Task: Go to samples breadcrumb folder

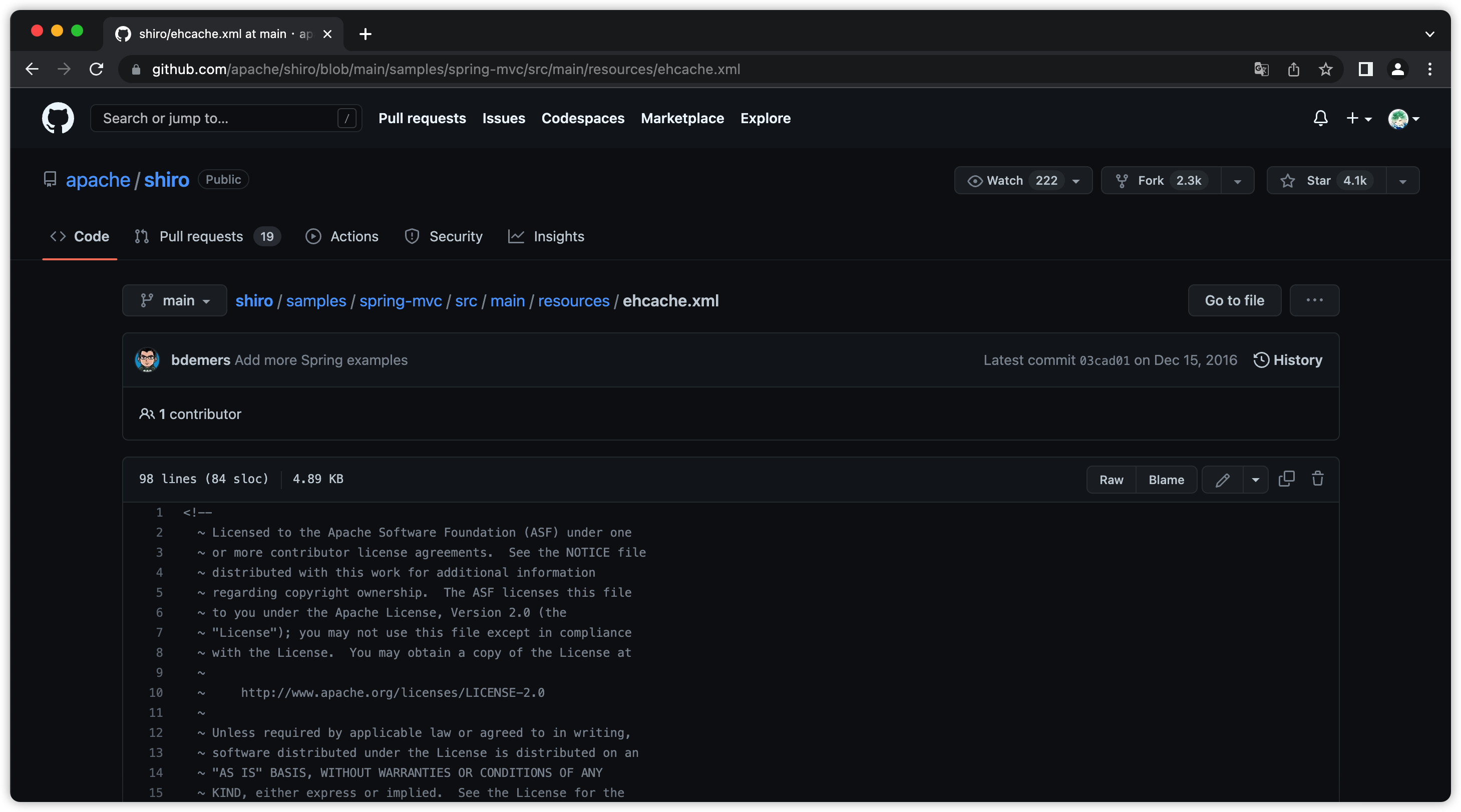Action: pyautogui.click(x=316, y=300)
